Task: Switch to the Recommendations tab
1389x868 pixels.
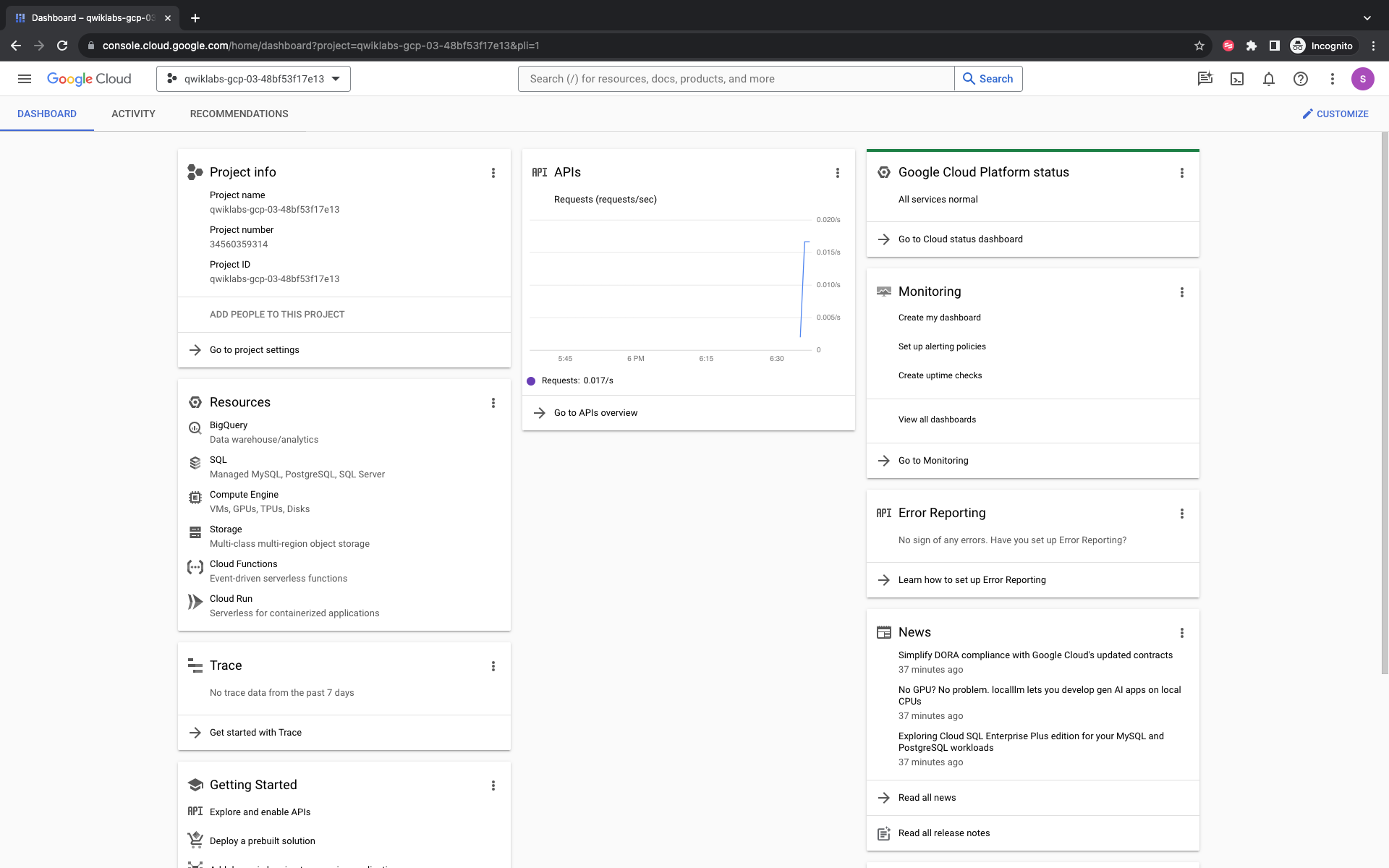Action: [239, 114]
